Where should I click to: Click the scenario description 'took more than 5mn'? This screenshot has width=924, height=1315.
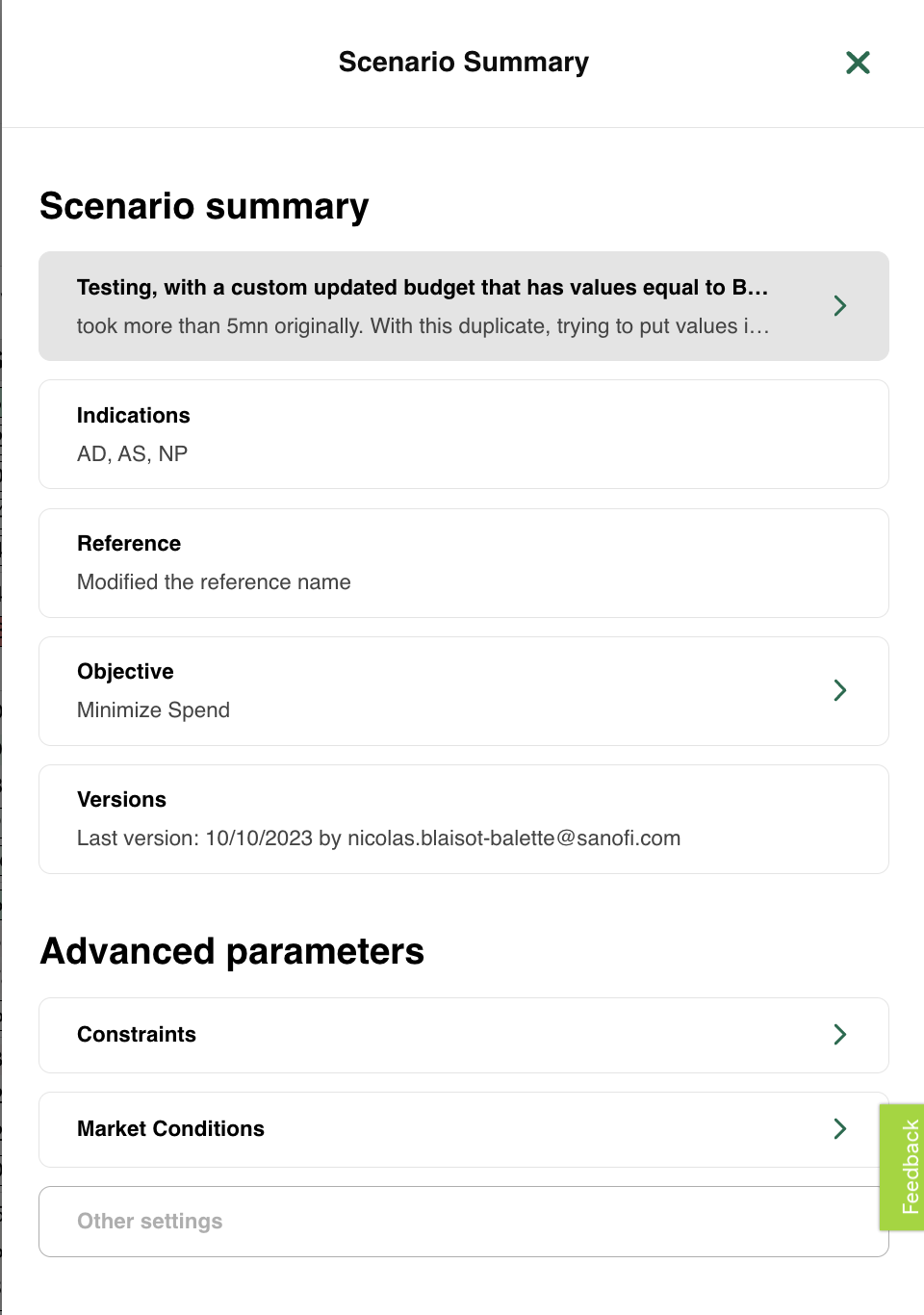[x=423, y=326]
